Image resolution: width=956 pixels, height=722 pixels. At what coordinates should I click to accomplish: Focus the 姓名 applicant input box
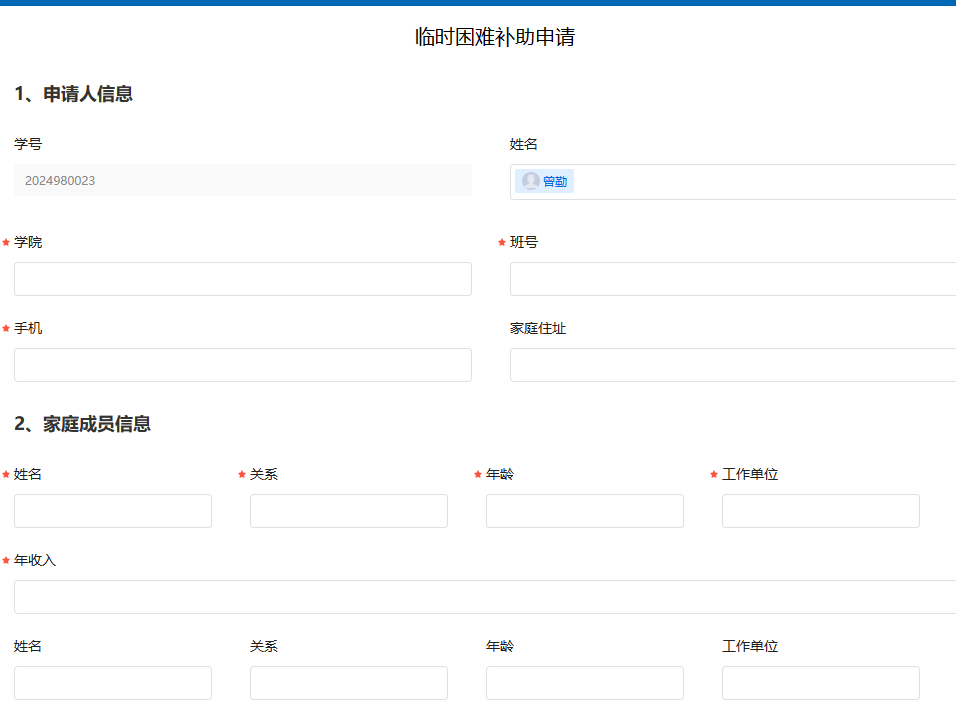pos(733,182)
